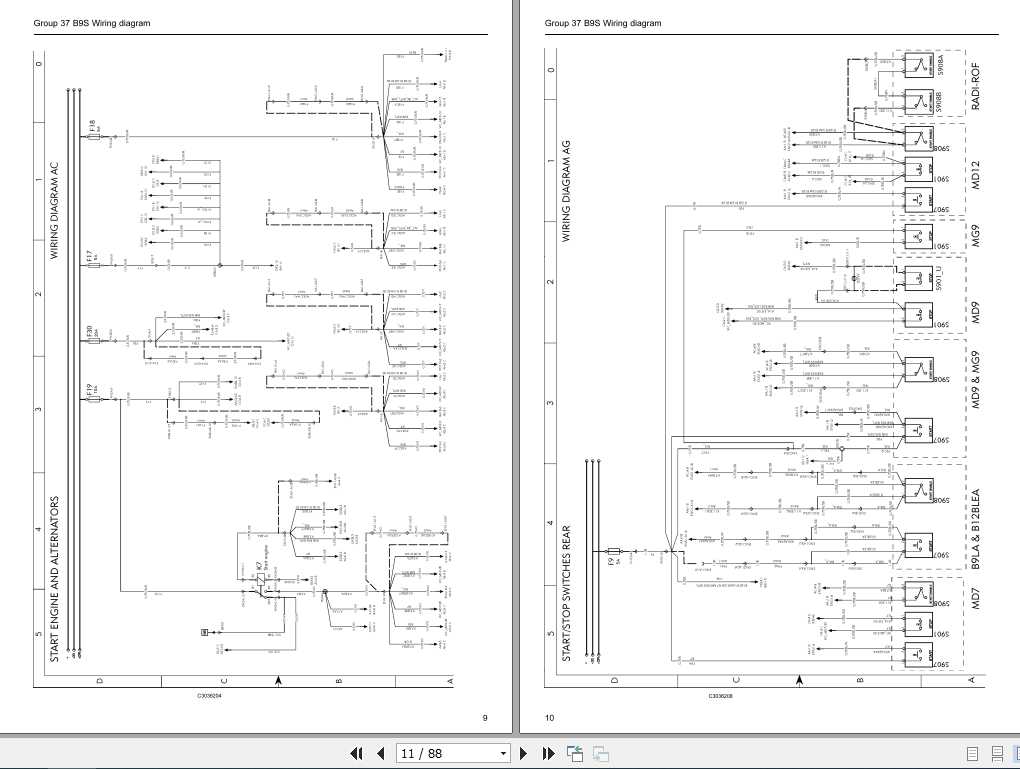Jump to the first page
This screenshot has width=1020, height=769.
point(354,752)
